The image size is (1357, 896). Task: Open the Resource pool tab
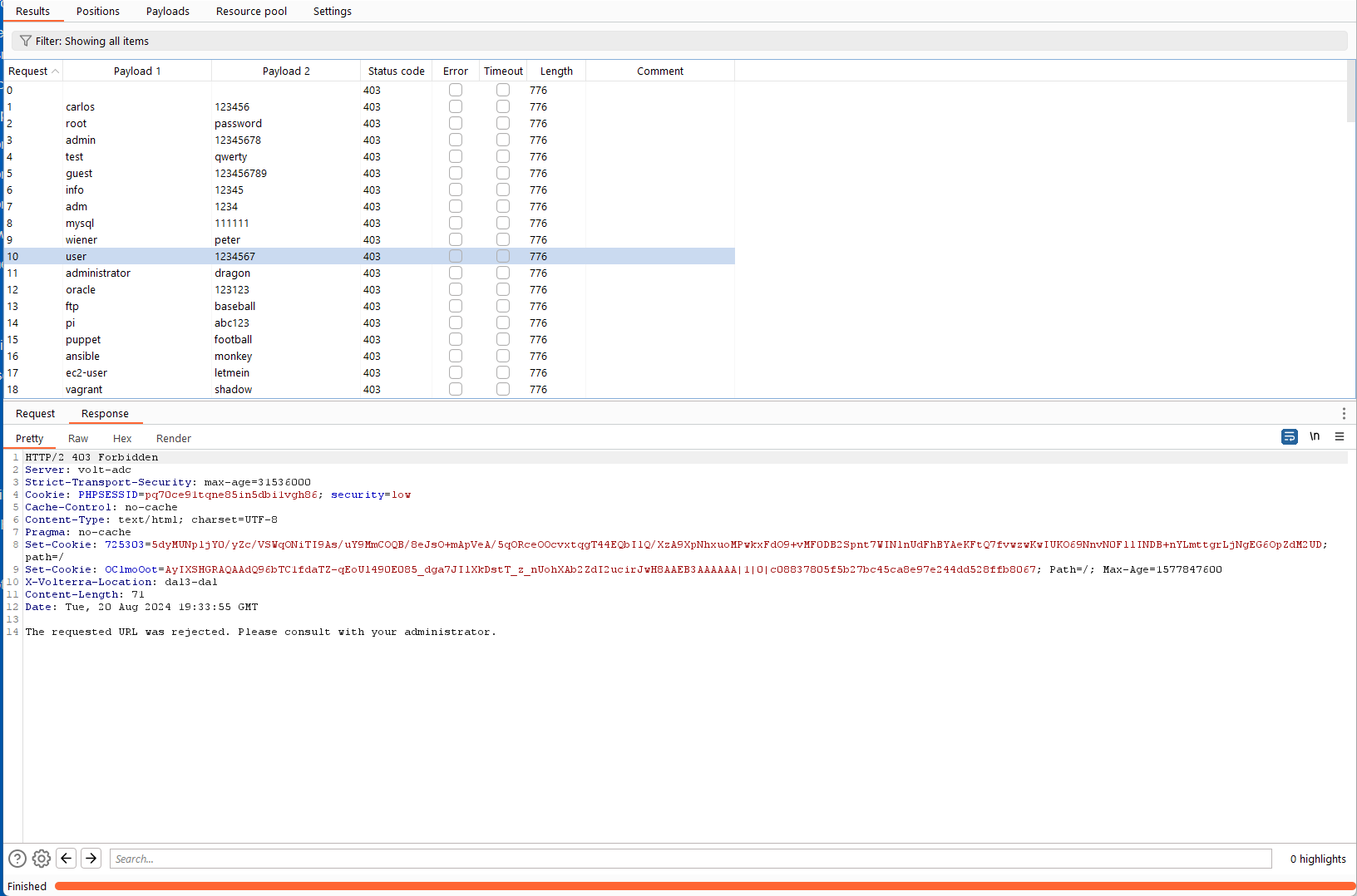(x=251, y=11)
